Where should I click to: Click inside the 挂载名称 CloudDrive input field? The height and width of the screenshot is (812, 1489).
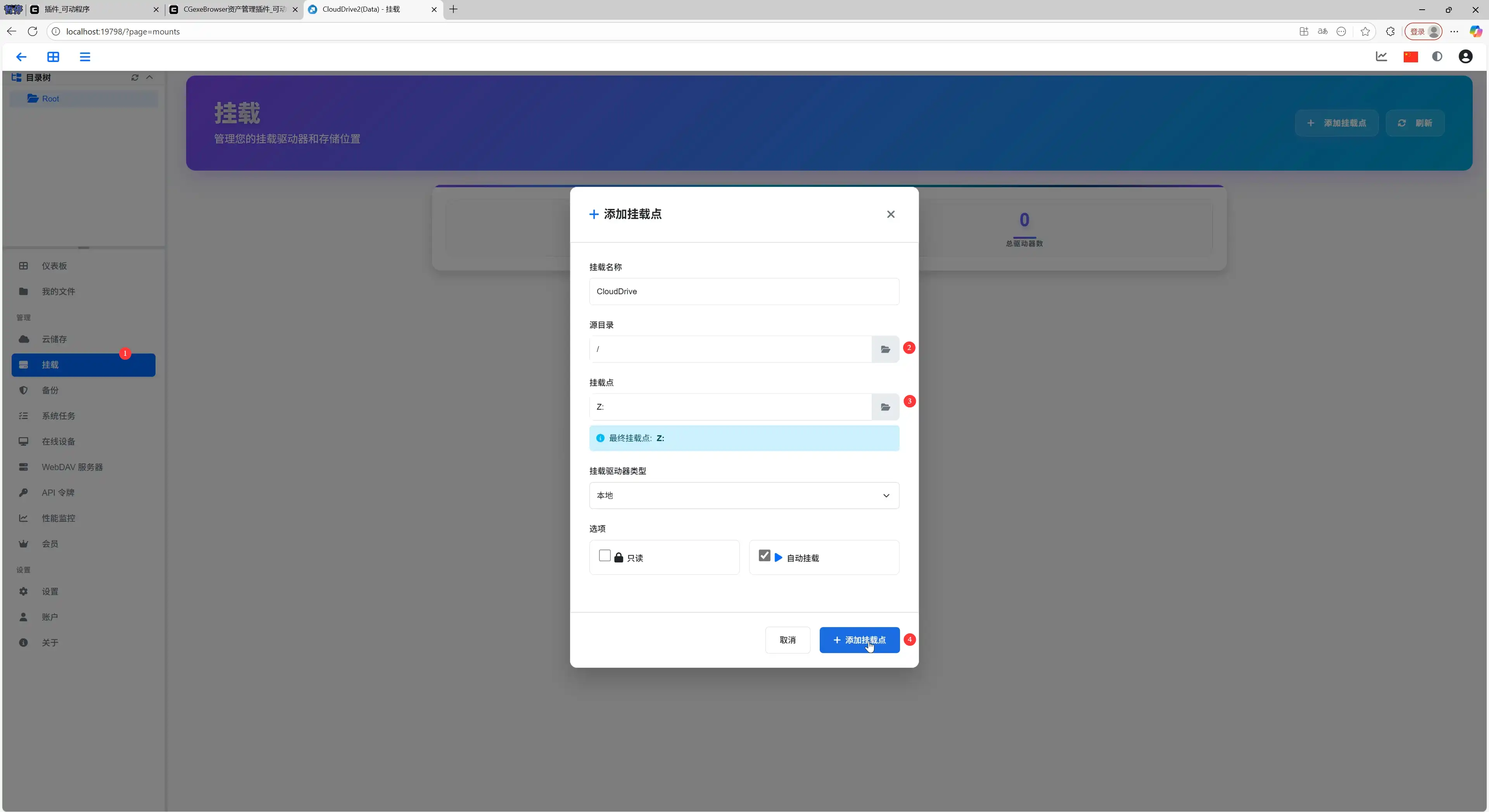743,291
